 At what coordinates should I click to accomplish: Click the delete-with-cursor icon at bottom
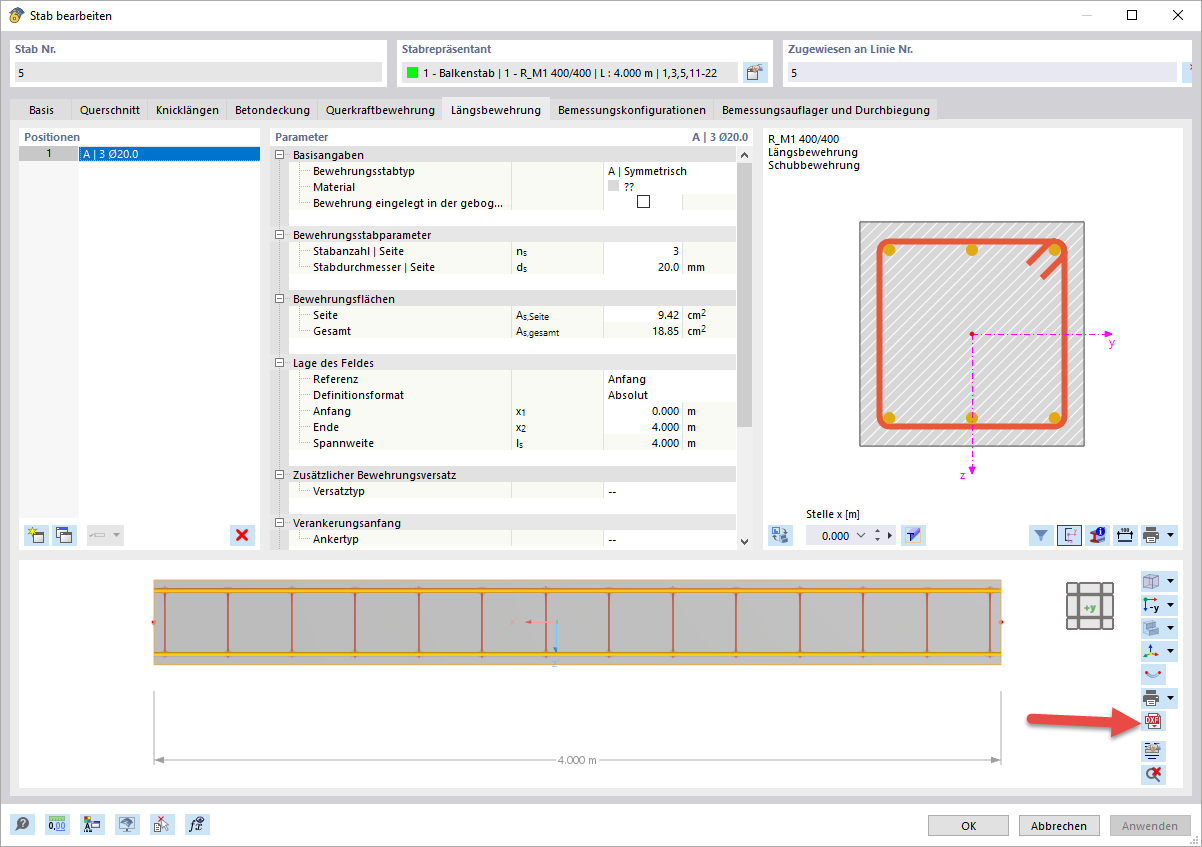[162, 825]
